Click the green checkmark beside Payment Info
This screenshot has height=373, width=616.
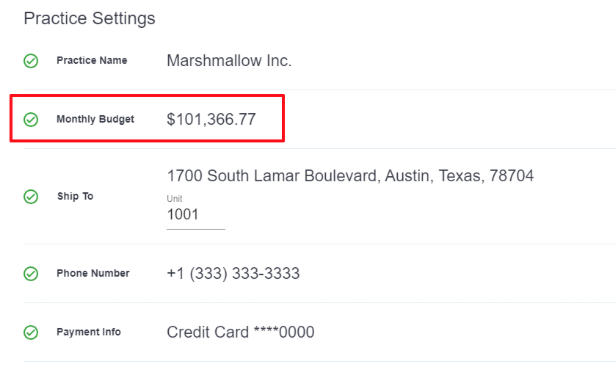point(31,333)
